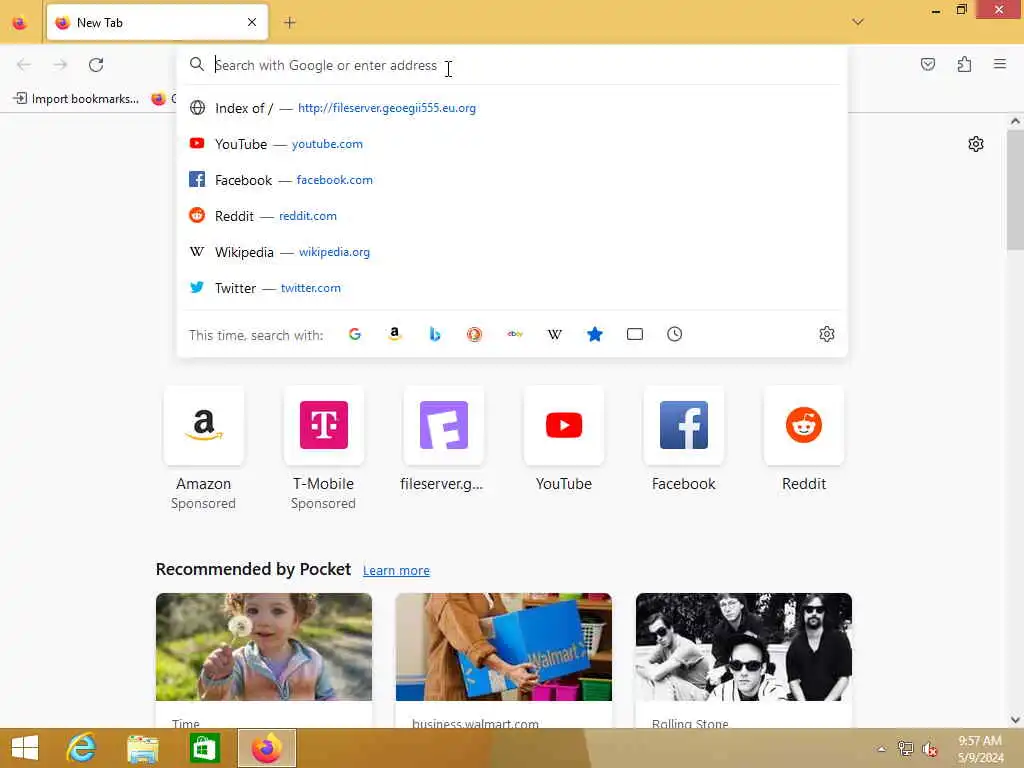Select the Facebook facebook.com suggestion
Viewport: 1024px width, 768px height.
pyautogui.click(x=512, y=180)
